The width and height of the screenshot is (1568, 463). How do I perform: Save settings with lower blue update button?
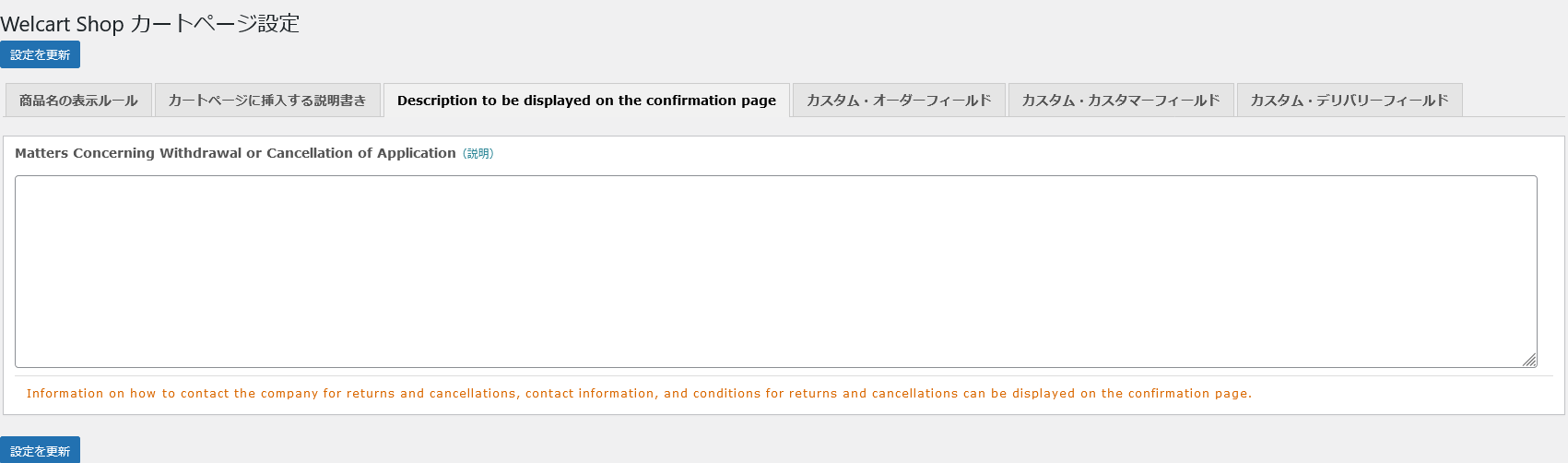[40, 450]
